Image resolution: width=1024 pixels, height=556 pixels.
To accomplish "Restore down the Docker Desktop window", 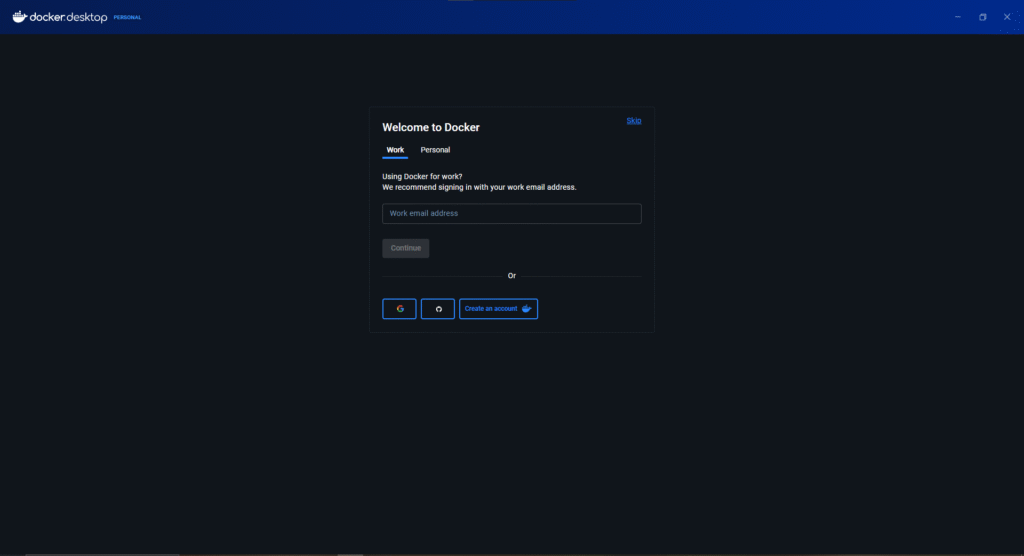I will tap(982, 17).
